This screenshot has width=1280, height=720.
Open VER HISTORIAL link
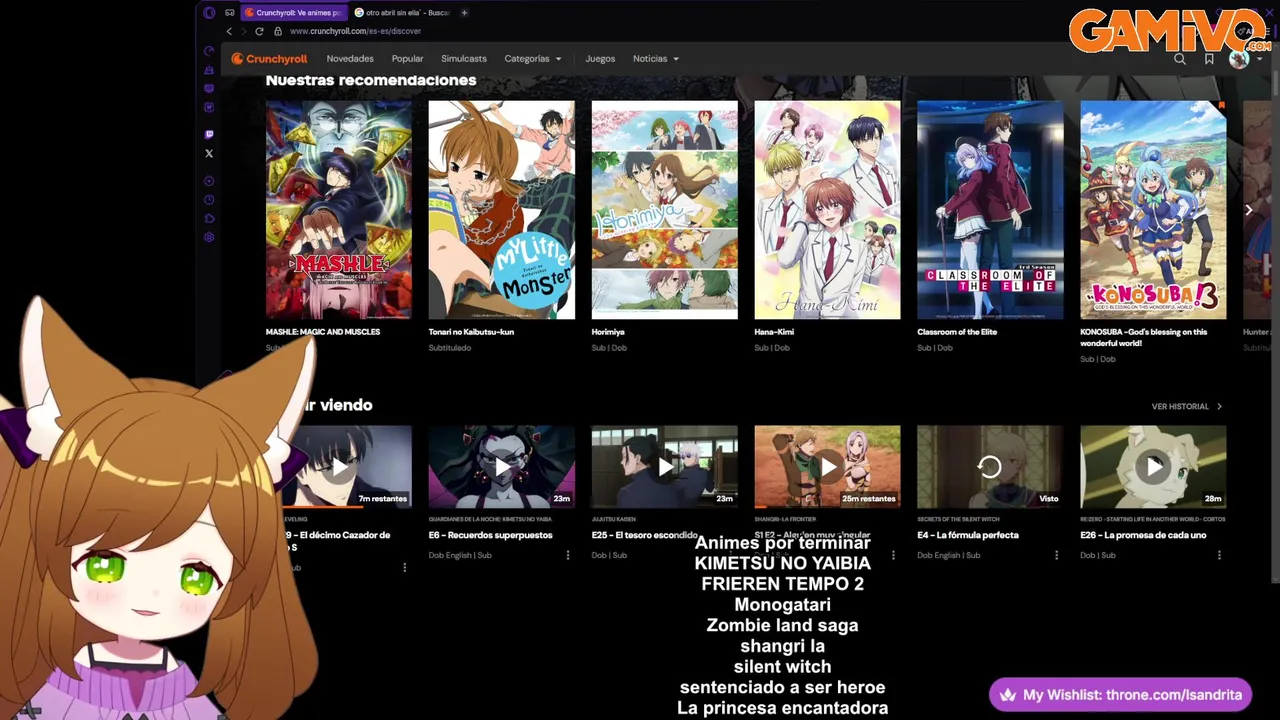1186,407
